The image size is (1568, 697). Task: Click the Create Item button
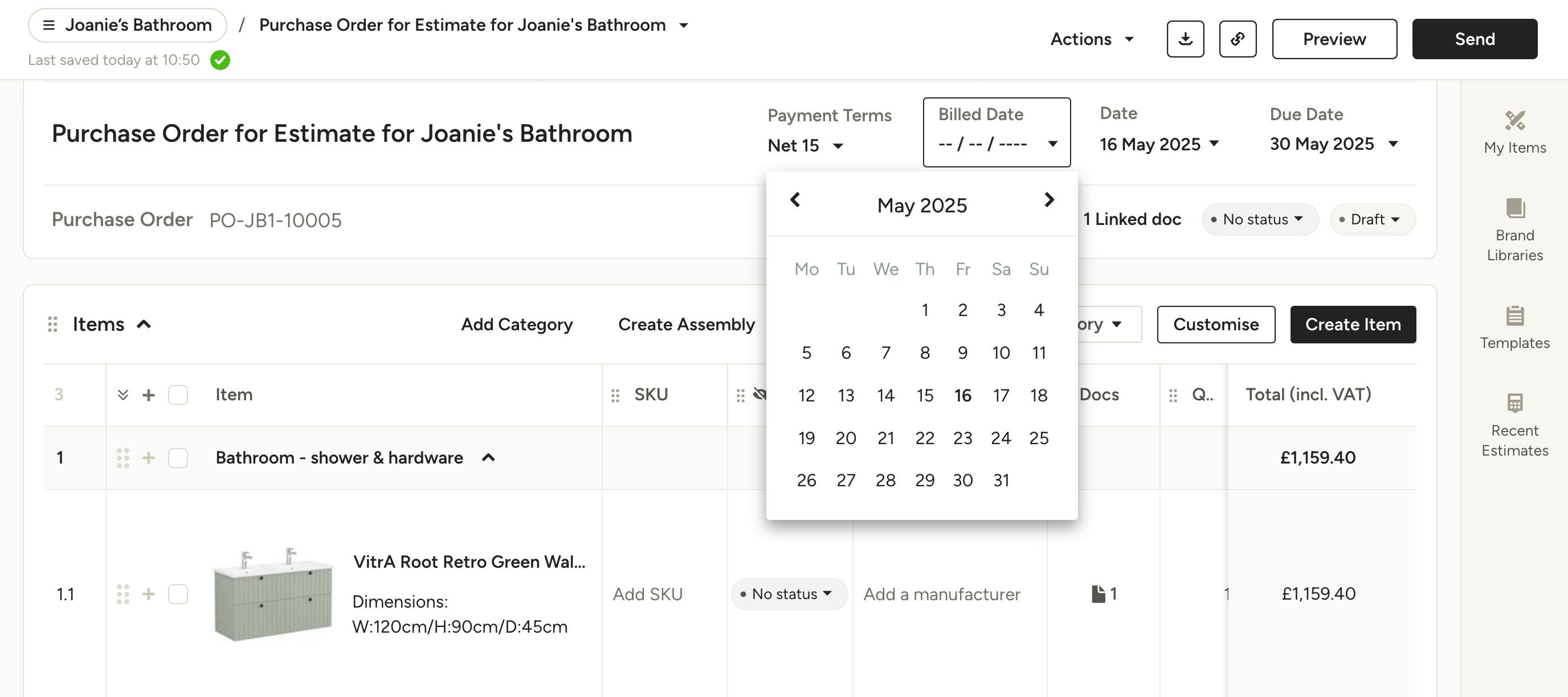click(x=1353, y=324)
